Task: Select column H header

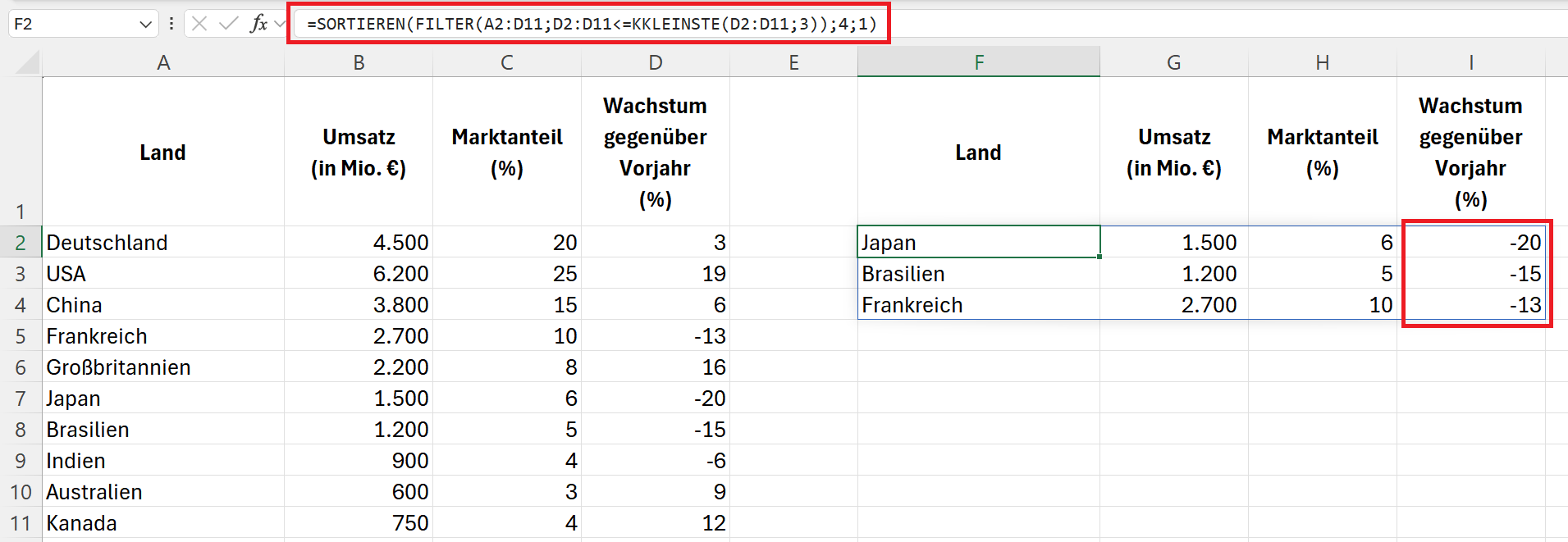Action: 1323,62
